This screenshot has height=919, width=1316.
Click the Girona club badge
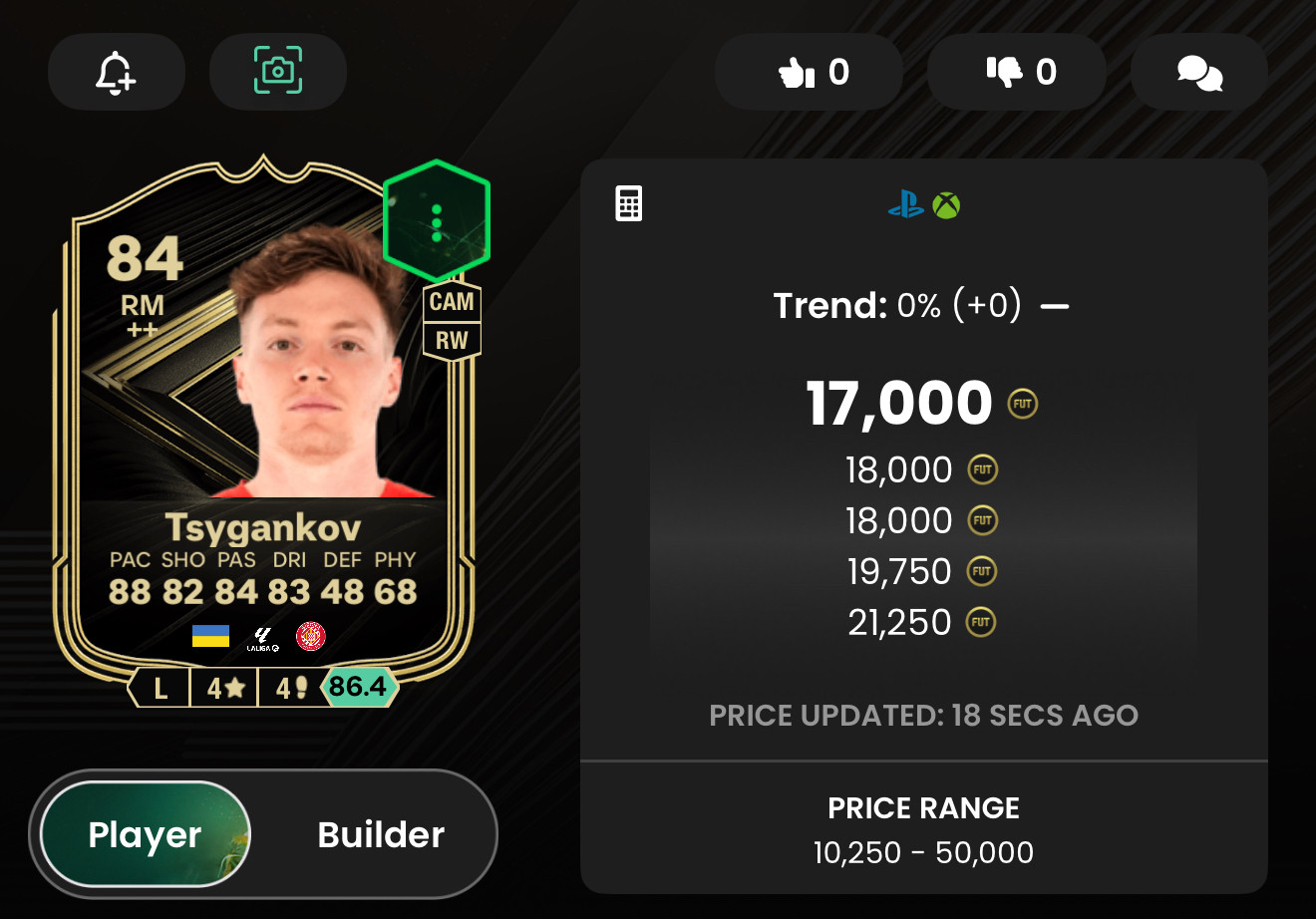point(311,637)
